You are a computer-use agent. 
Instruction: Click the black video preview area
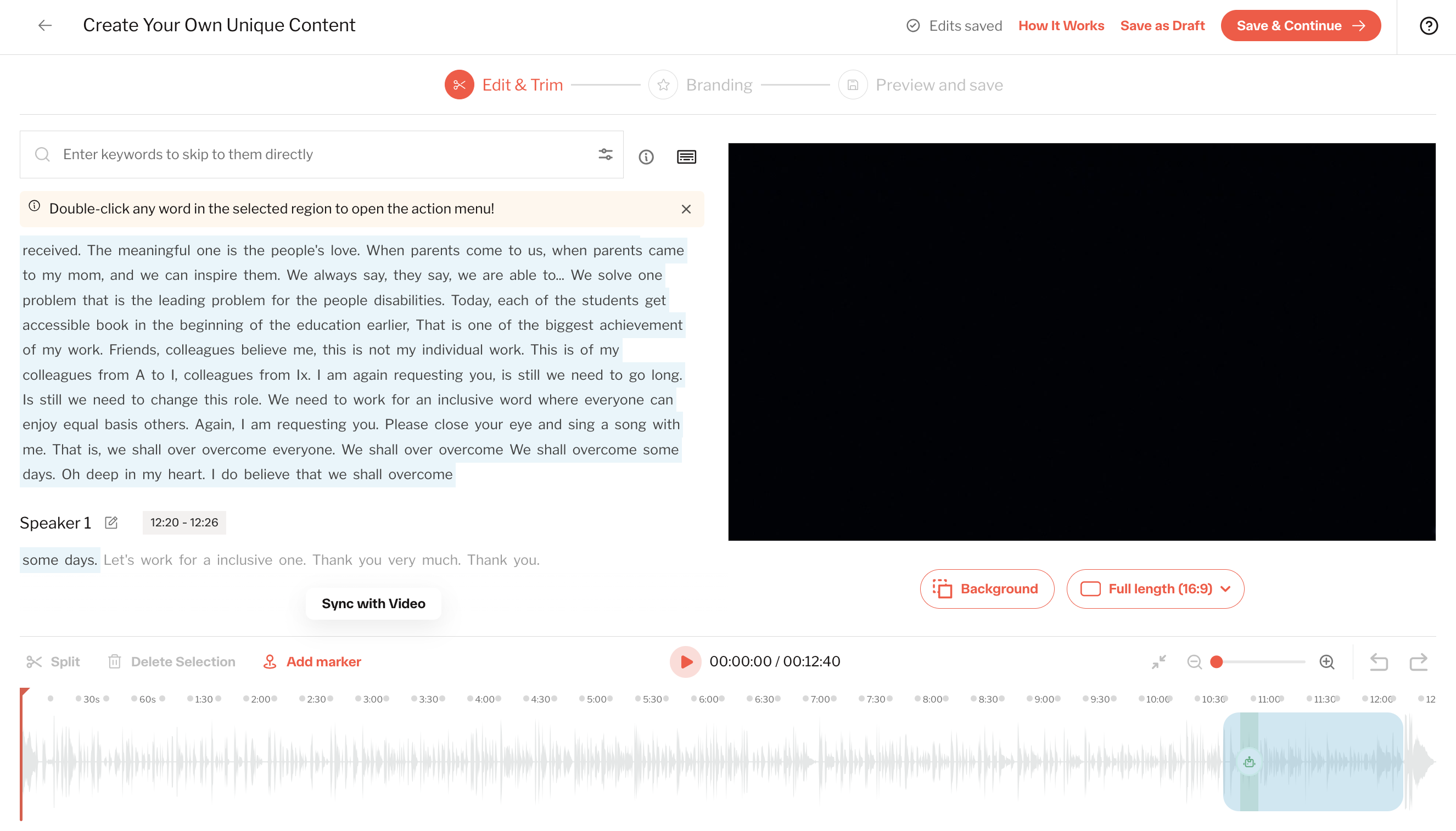[1081, 341]
